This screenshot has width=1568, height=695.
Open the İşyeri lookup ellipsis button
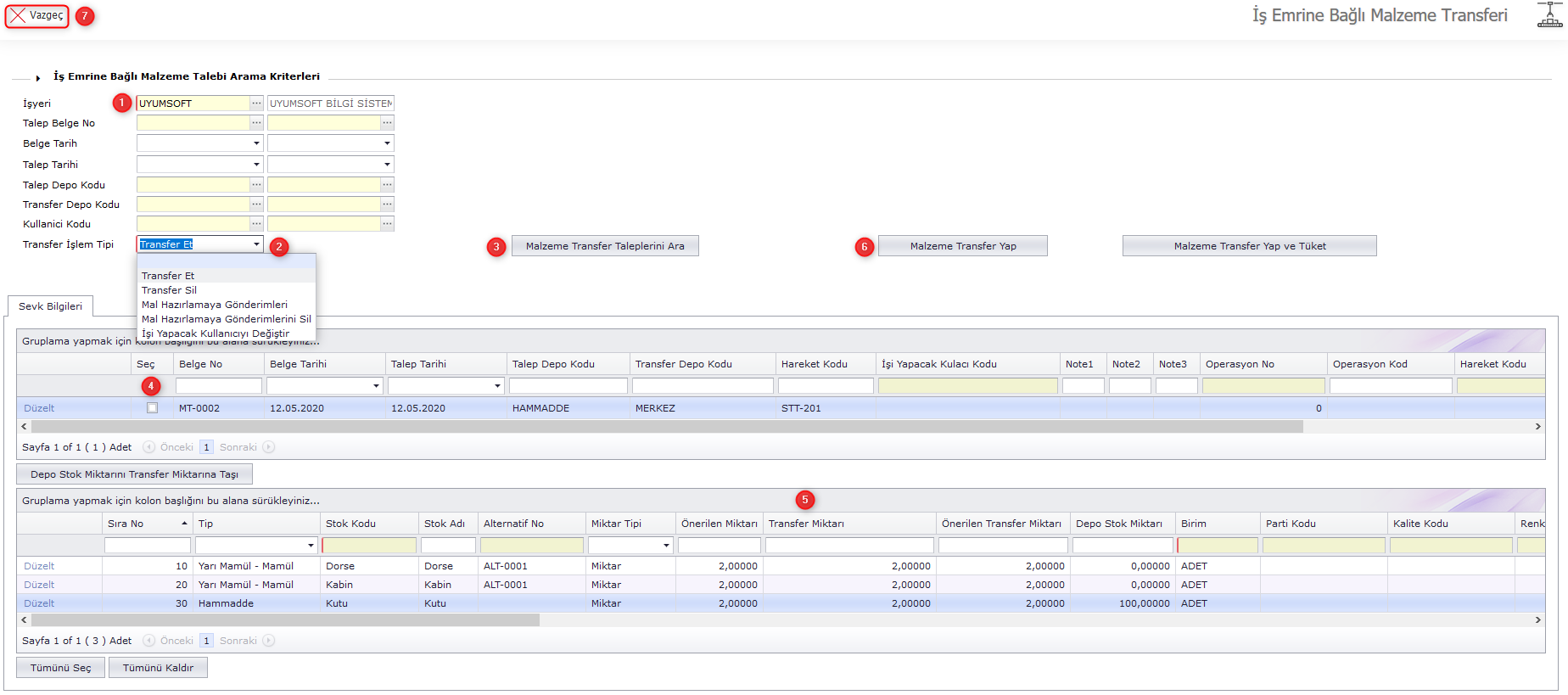[256, 104]
